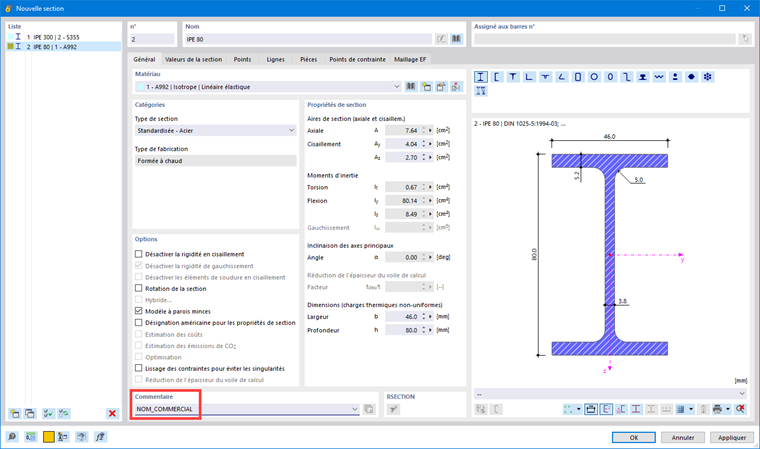
Task: Open the Maillage EF tab
Action: (410, 59)
